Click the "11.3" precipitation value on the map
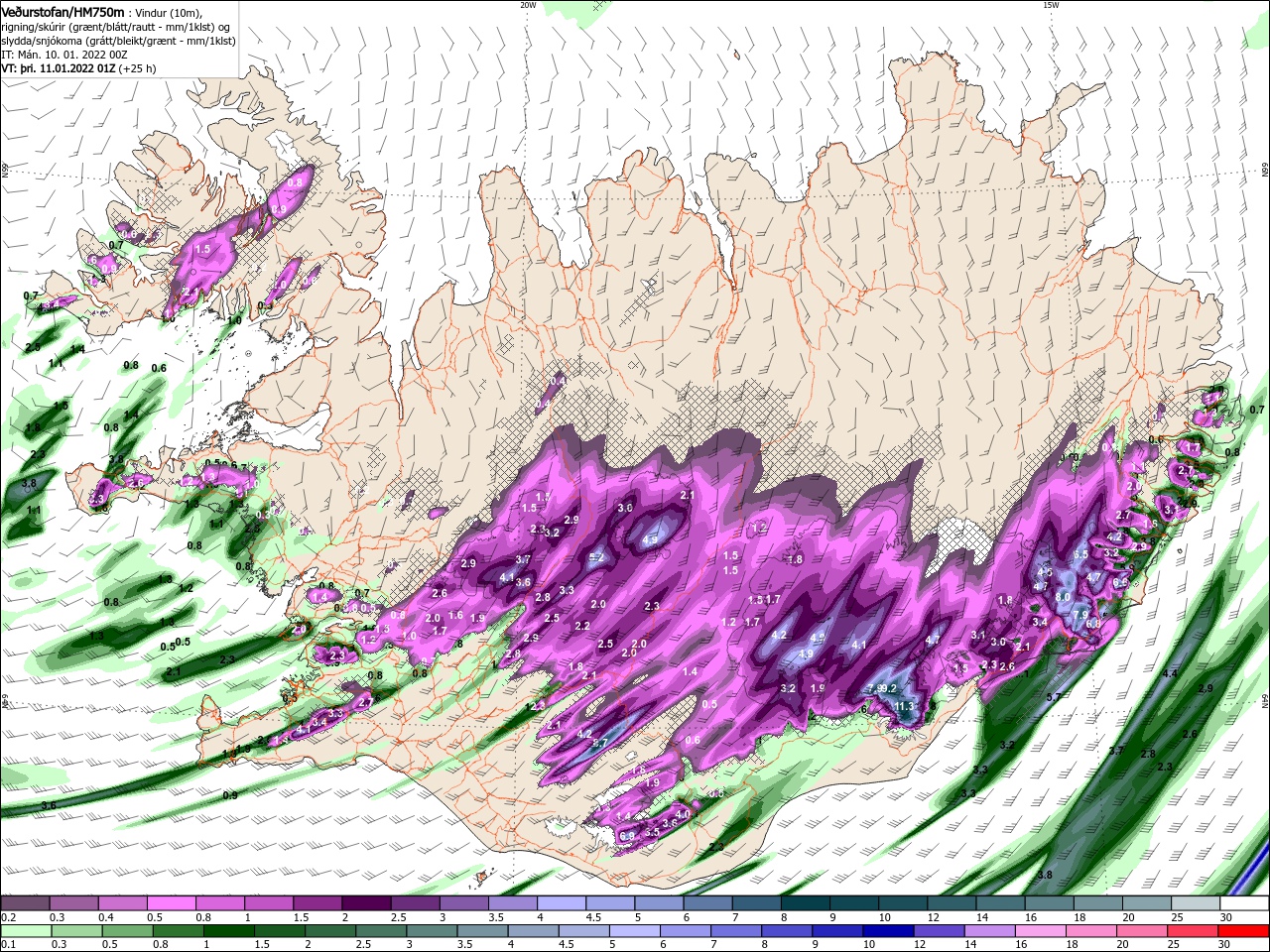 904,706
